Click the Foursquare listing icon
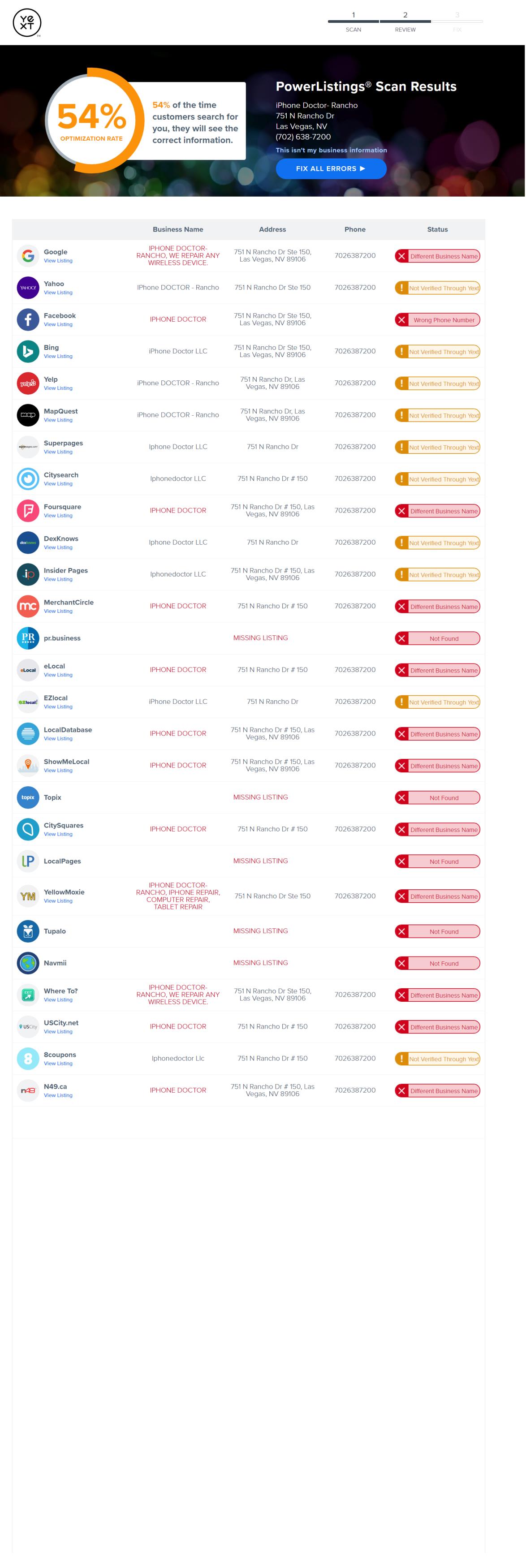526x1568 pixels. 28,511
